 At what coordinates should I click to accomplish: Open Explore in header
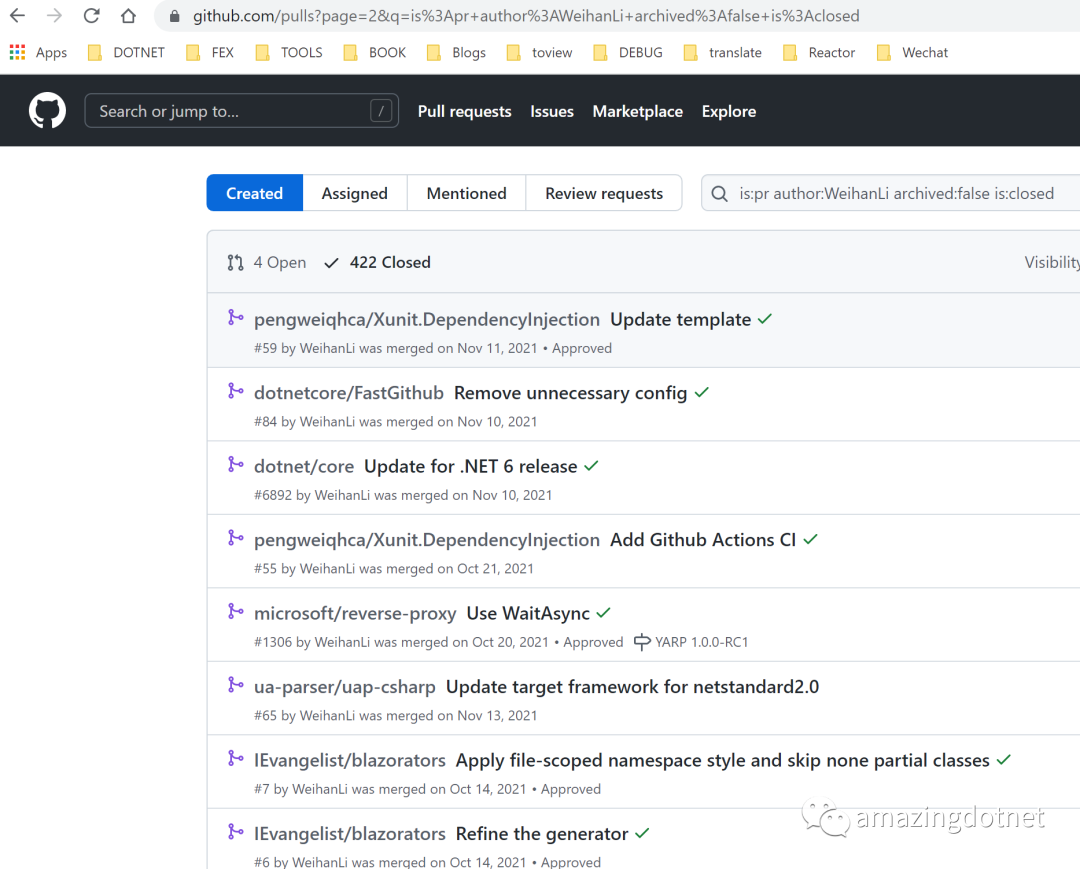tap(729, 112)
